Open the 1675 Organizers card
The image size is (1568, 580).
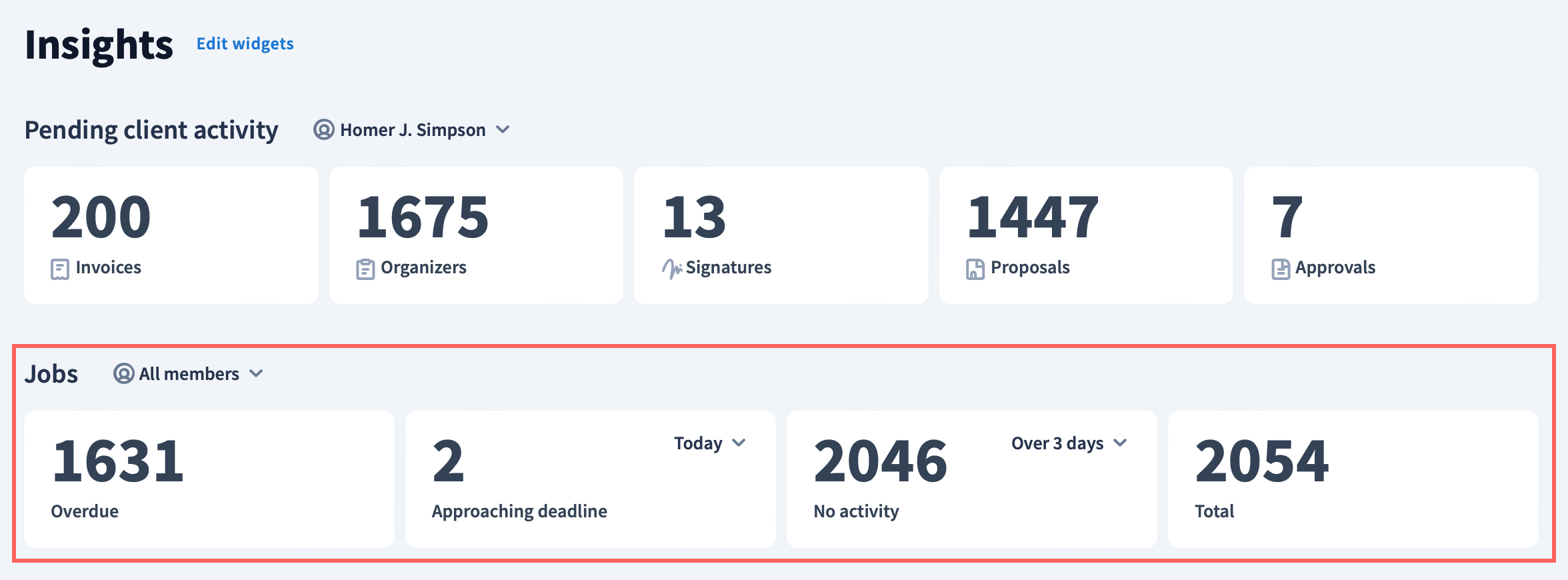coord(476,235)
